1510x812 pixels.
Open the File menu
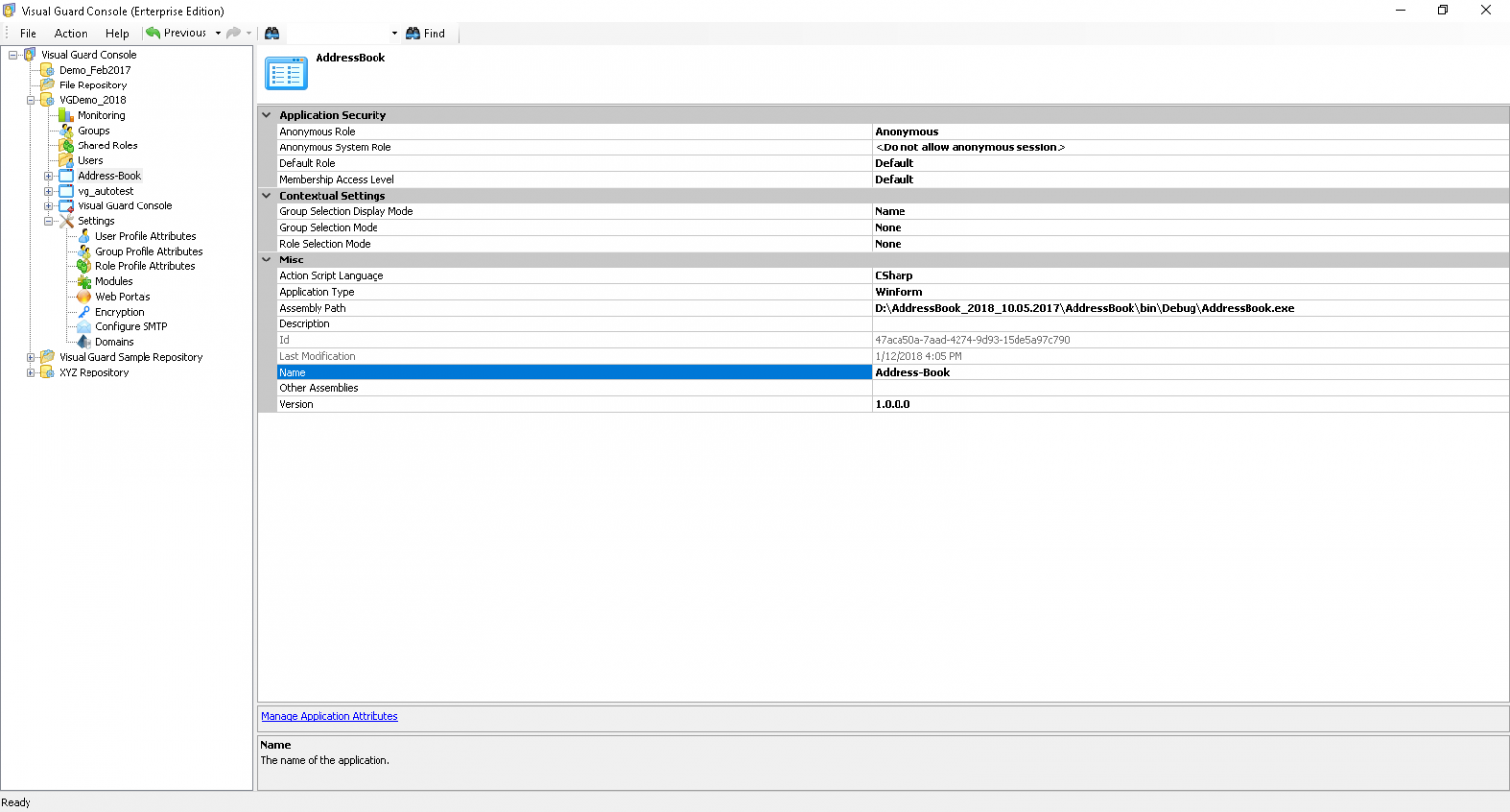pos(29,33)
